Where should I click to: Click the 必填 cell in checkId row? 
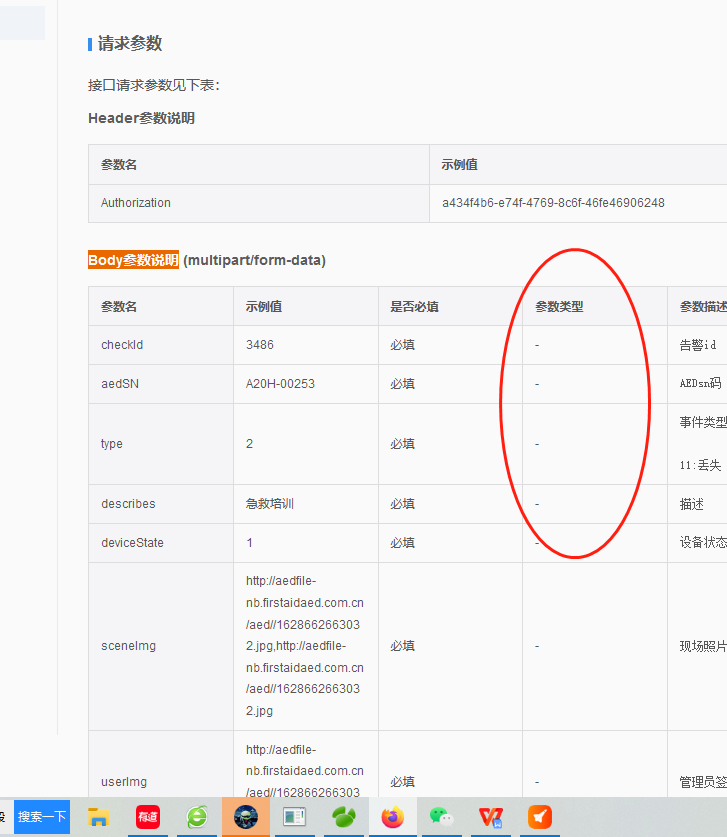click(x=451, y=345)
